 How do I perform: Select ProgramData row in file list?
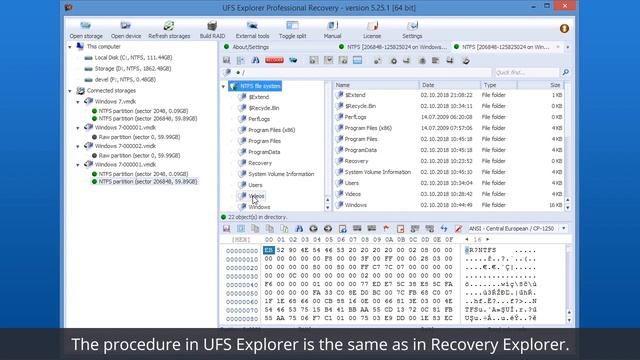pyautogui.click(x=448, y=150)
